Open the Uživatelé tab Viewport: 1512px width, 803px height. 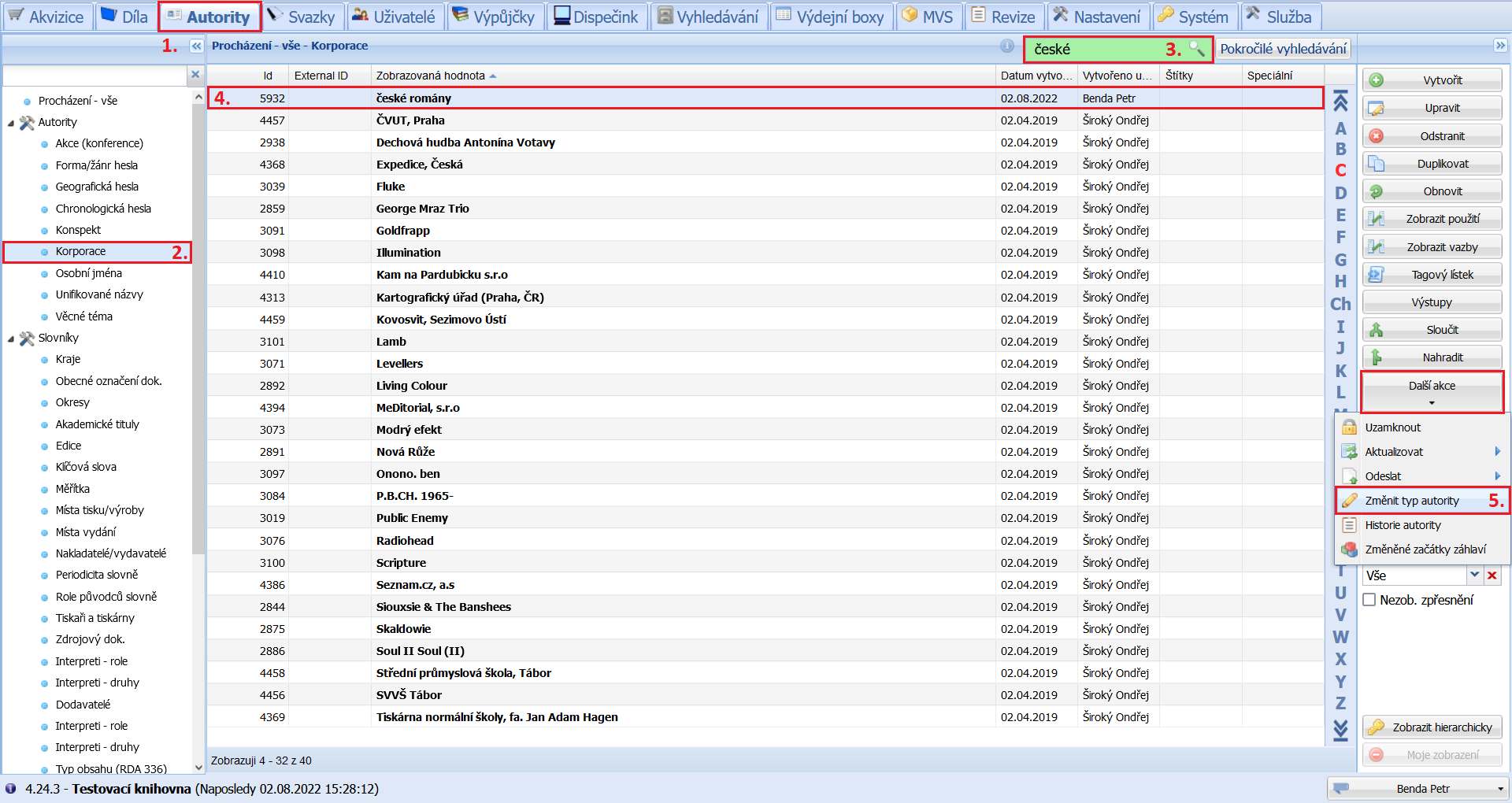pos(395,17)
